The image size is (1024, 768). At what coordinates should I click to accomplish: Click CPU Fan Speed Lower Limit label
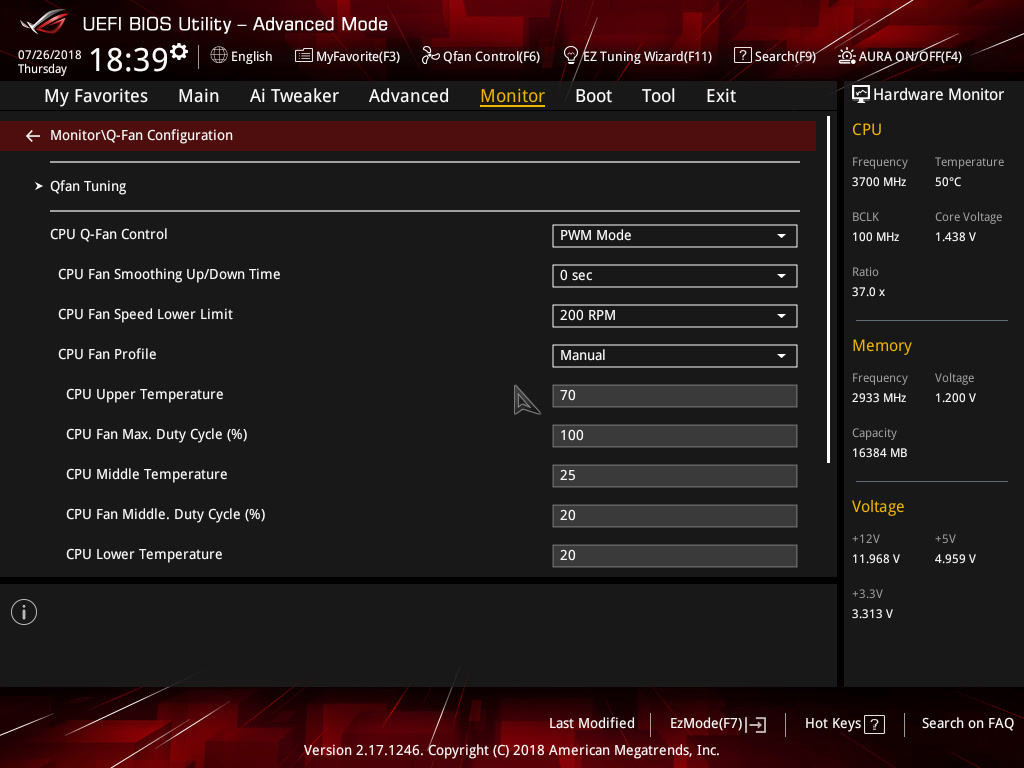(x=145, y=315)
